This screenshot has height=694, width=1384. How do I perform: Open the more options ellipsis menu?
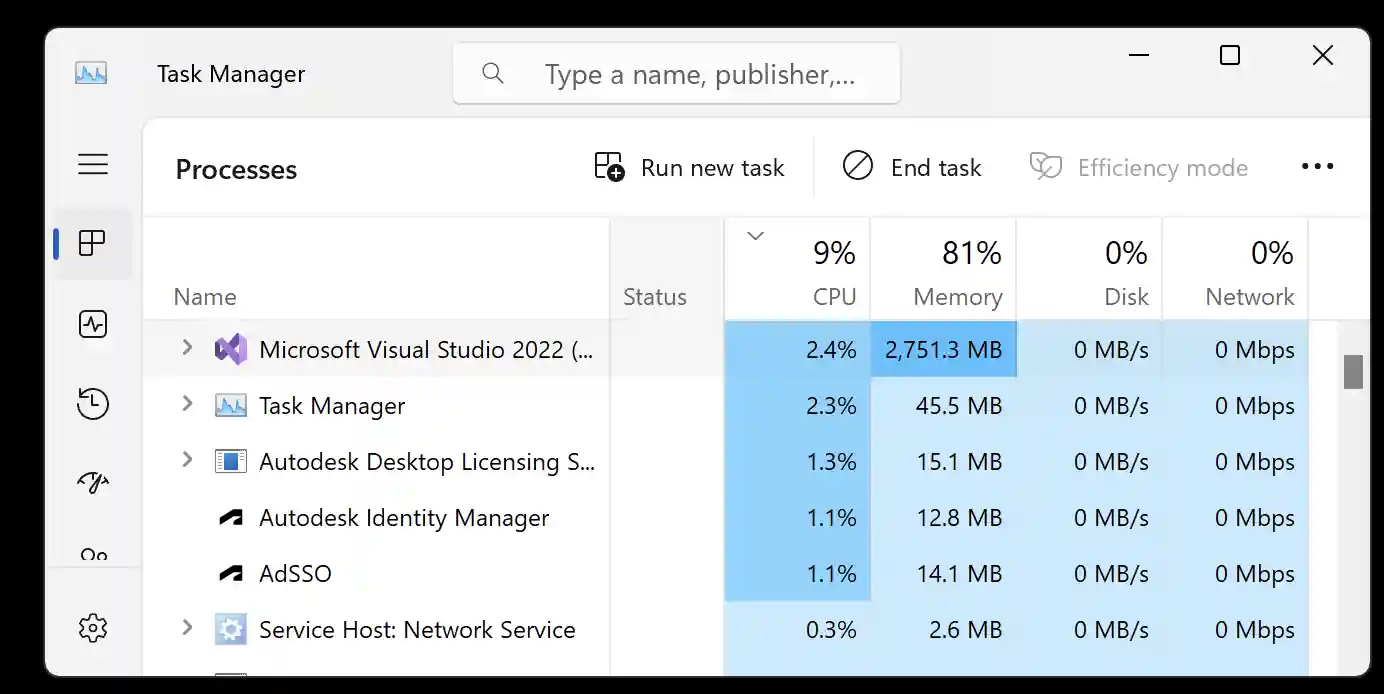pos(1317,166)
